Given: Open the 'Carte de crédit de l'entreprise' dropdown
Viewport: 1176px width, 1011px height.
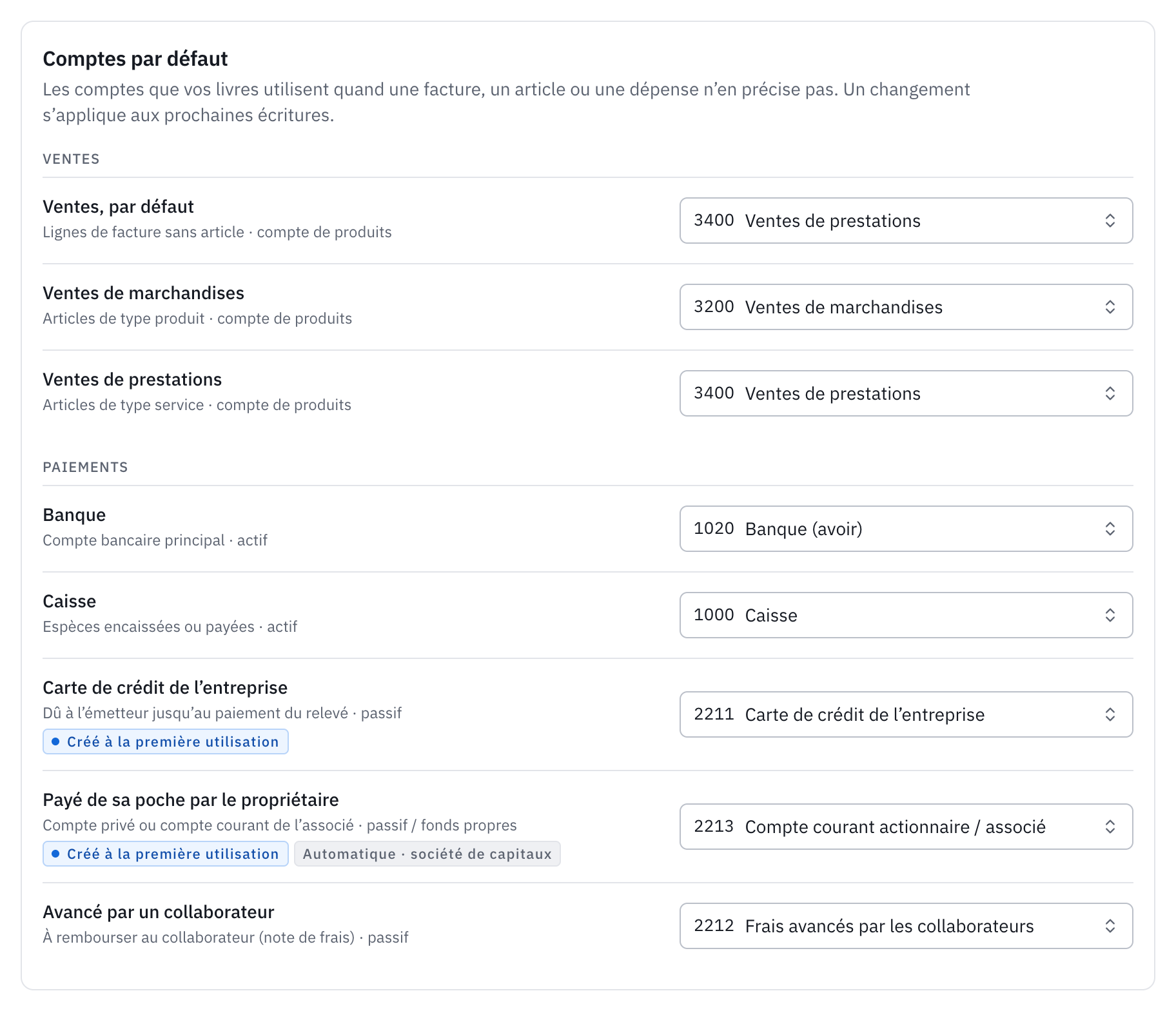Looking at the screenshot, I should point(906,714).
